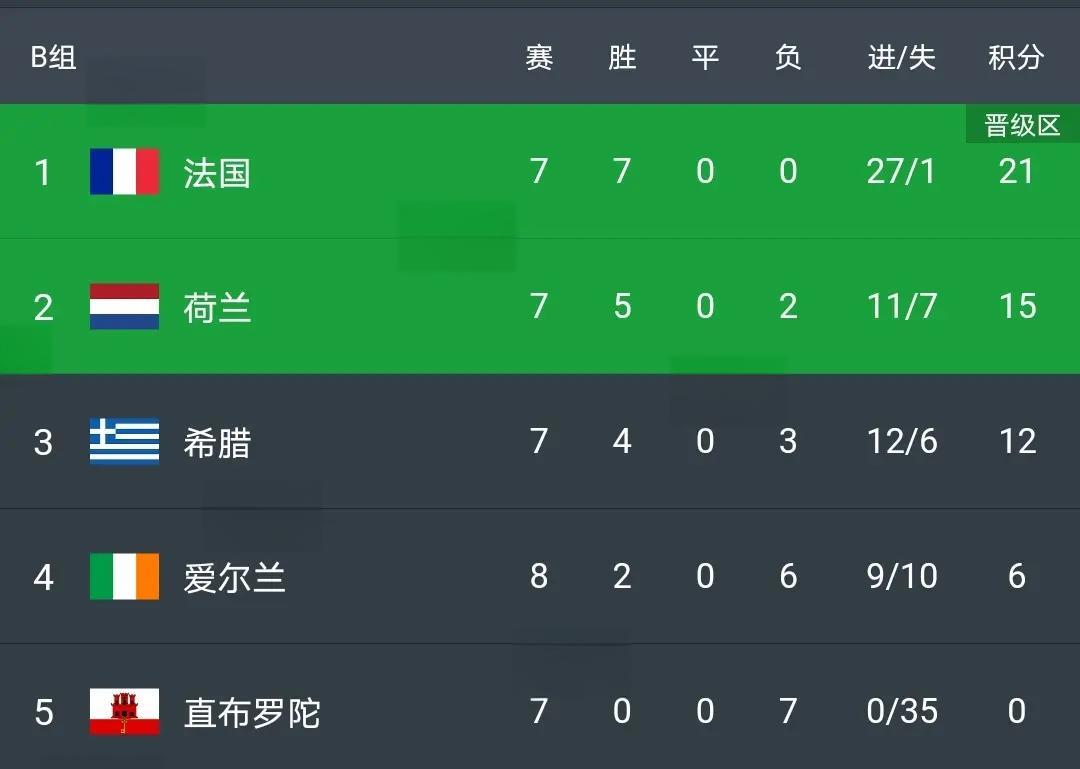Click the Gibraltar flag icon
Screen dimensions: 1080x769
click(124, 712)
